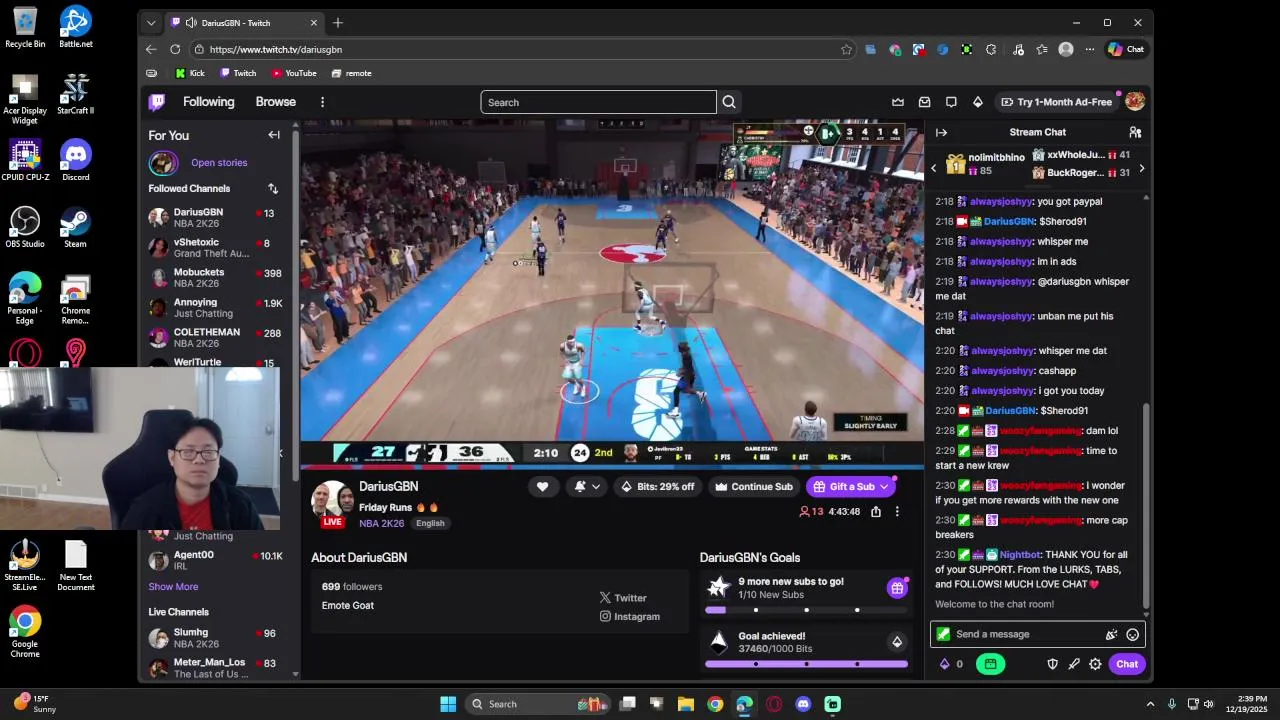Show next gift leaderboard entries arrow
This screenshot has height=720, width=1280.
point(1141,168)
